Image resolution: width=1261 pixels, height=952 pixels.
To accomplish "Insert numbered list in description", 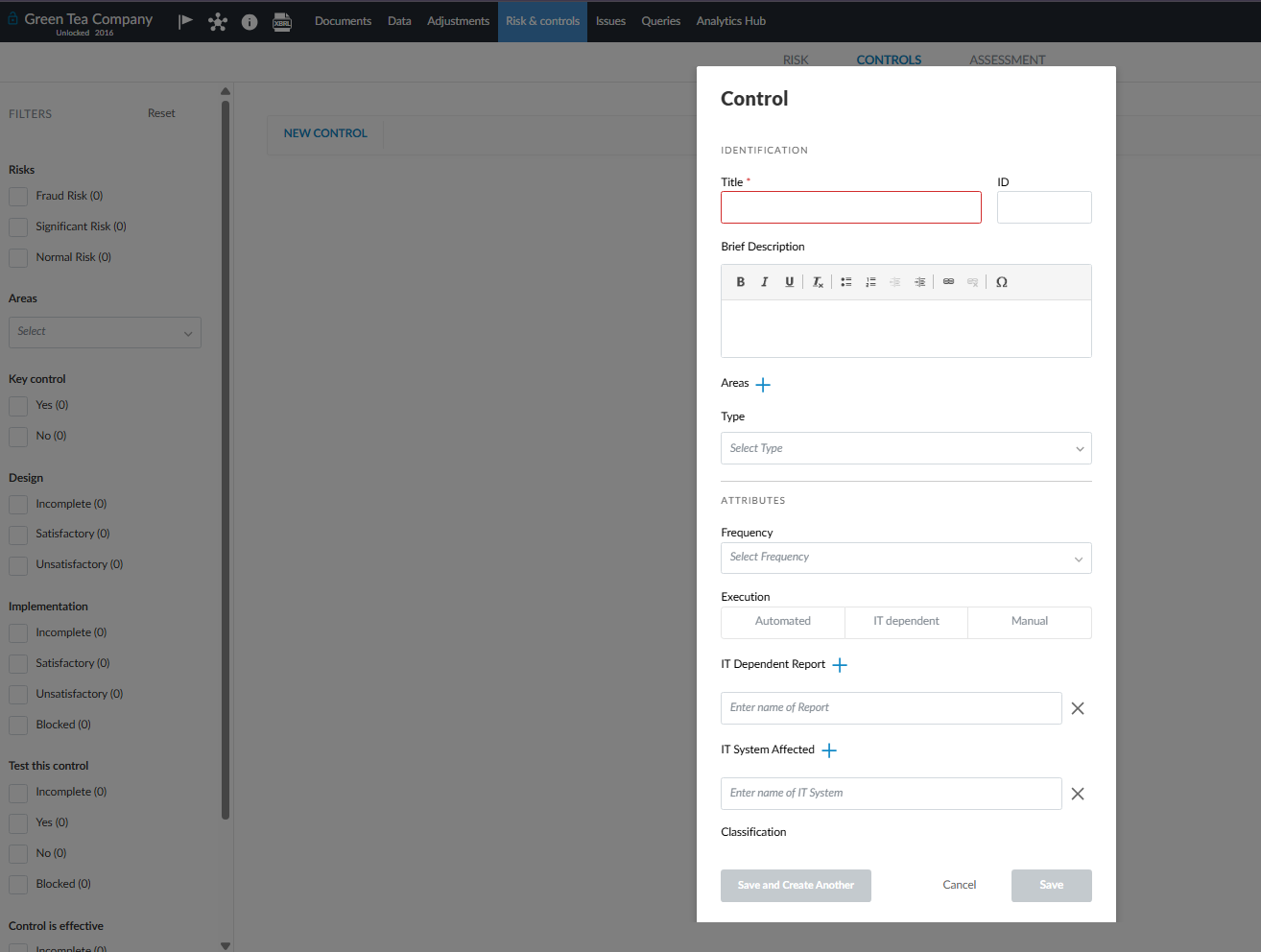I will (x=870, y=282).
